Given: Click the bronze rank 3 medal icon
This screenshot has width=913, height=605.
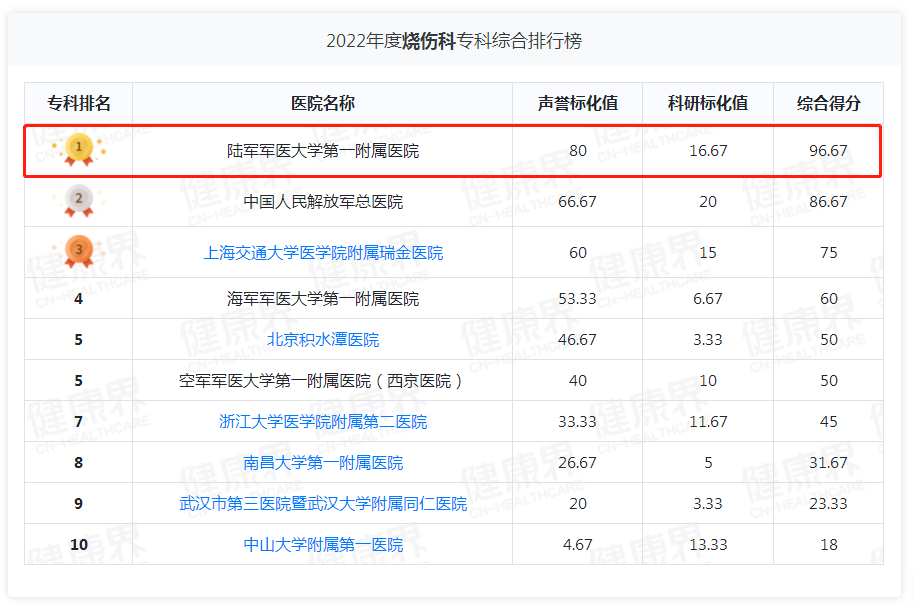Looking at the screenshot, I should (79, 252).
